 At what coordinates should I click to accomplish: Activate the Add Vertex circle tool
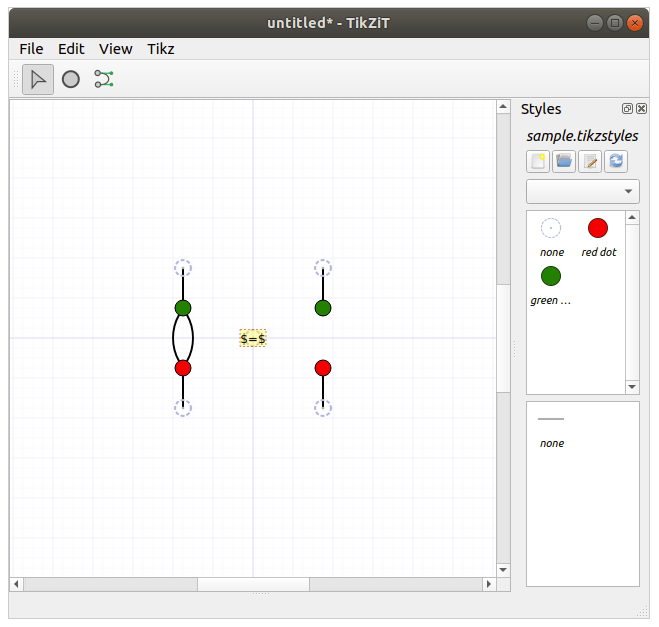[x=71, y=79]
